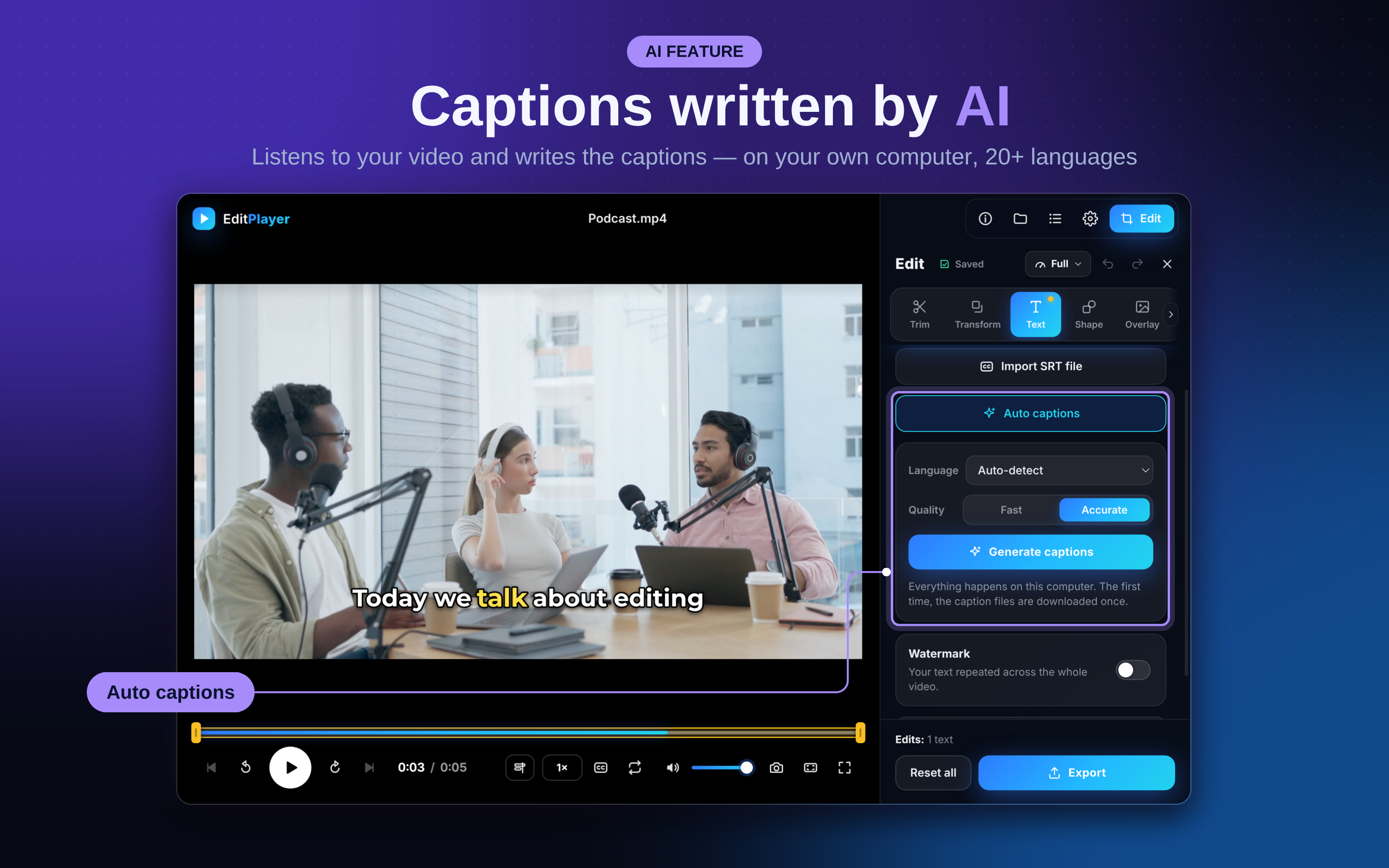Image resolution: width=1389 pixels, height=868 pixels.
Task: Open the file info icon
Action: click(985, 219)
